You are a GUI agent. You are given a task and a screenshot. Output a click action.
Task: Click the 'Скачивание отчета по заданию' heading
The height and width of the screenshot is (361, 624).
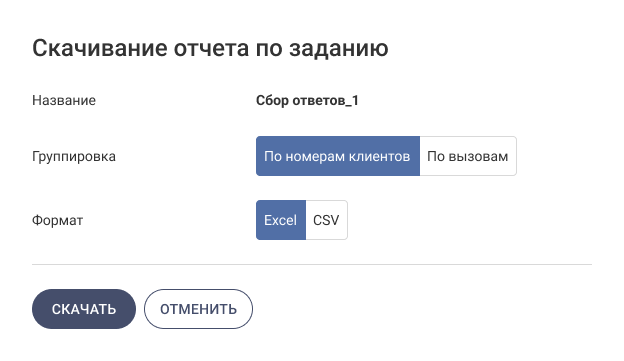(x=210, y=49)
